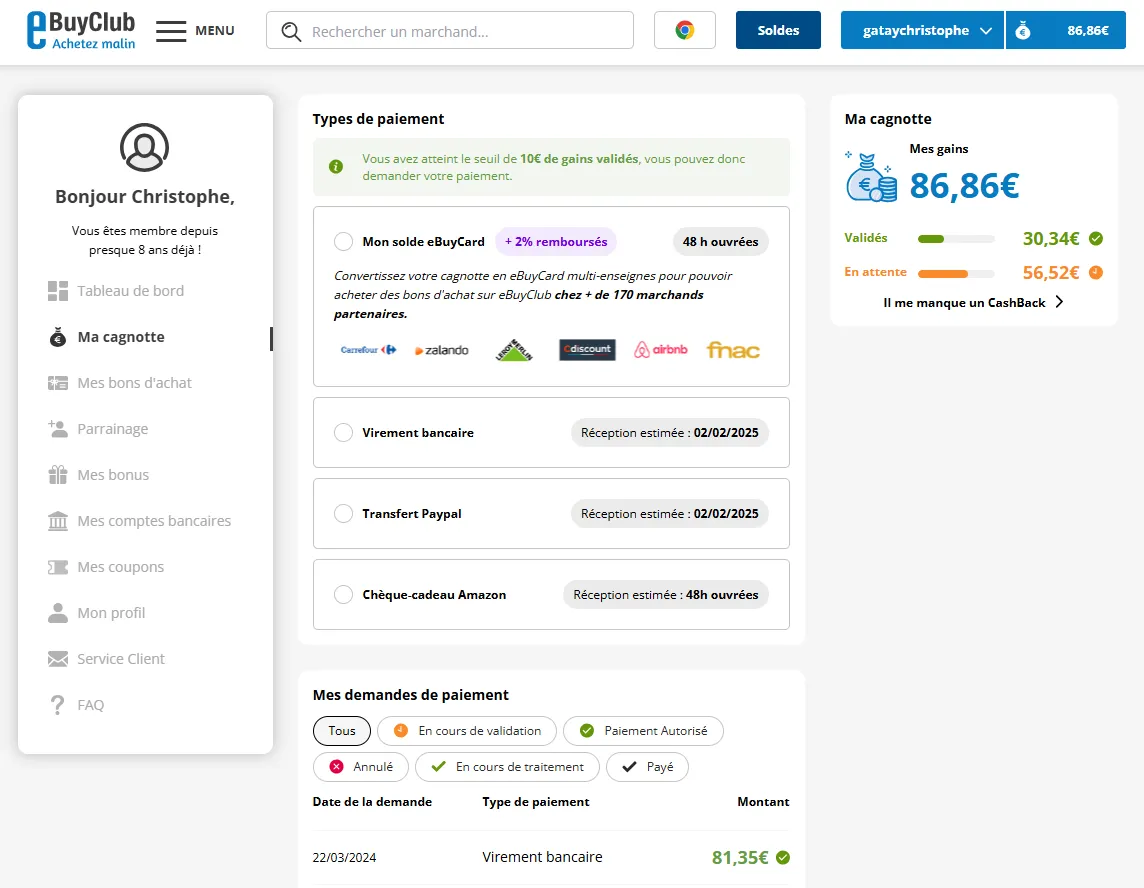Click the Validés green progress bar

coord(956,239)
